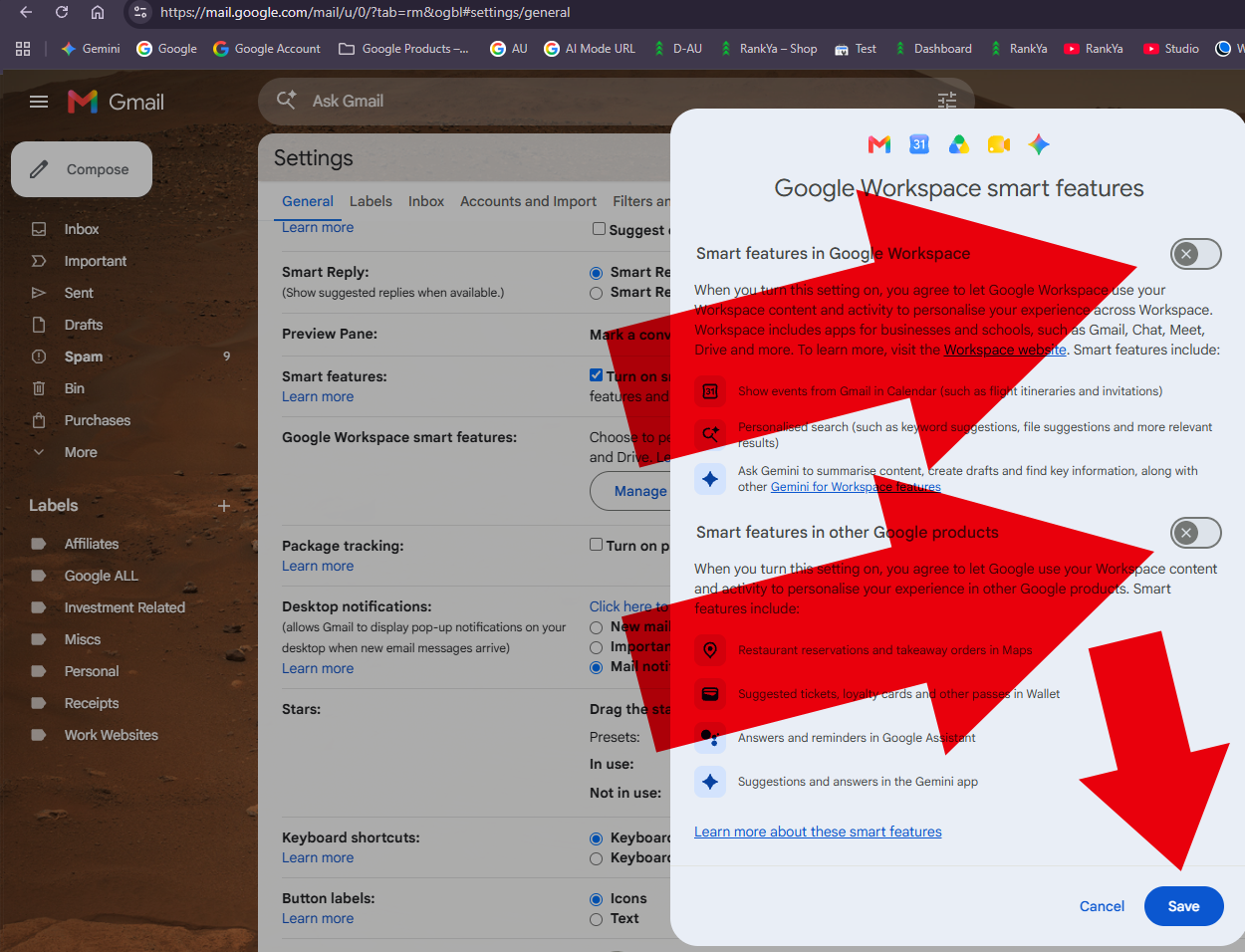Screen dimensions: 1245x952
Task: Select the first Smart Reply radio option
Action: pyautogui.click(x=597, y=273)
